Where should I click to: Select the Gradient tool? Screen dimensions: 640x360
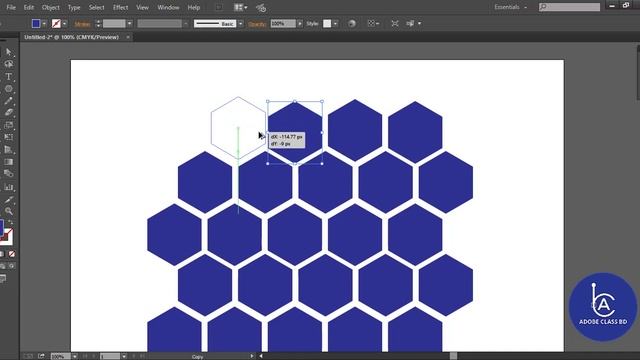pyautogui.click(x=9, y=162)
